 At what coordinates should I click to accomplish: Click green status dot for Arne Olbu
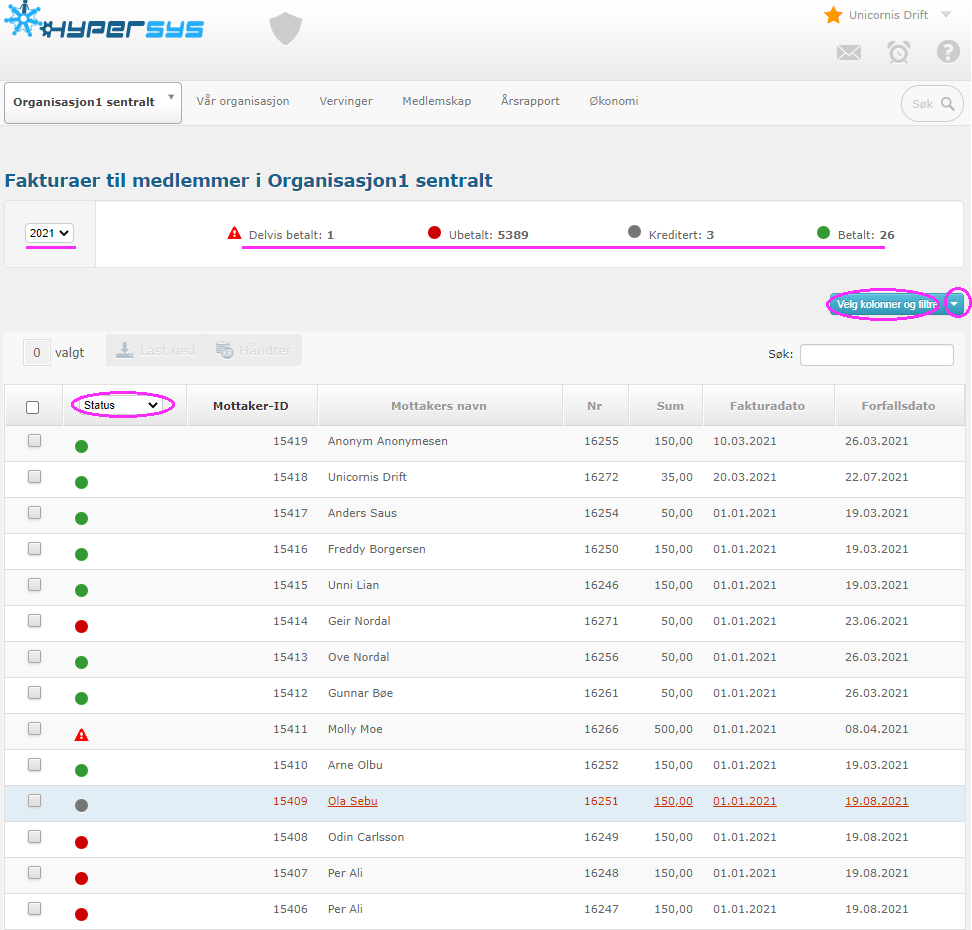(x=81, y=770)
